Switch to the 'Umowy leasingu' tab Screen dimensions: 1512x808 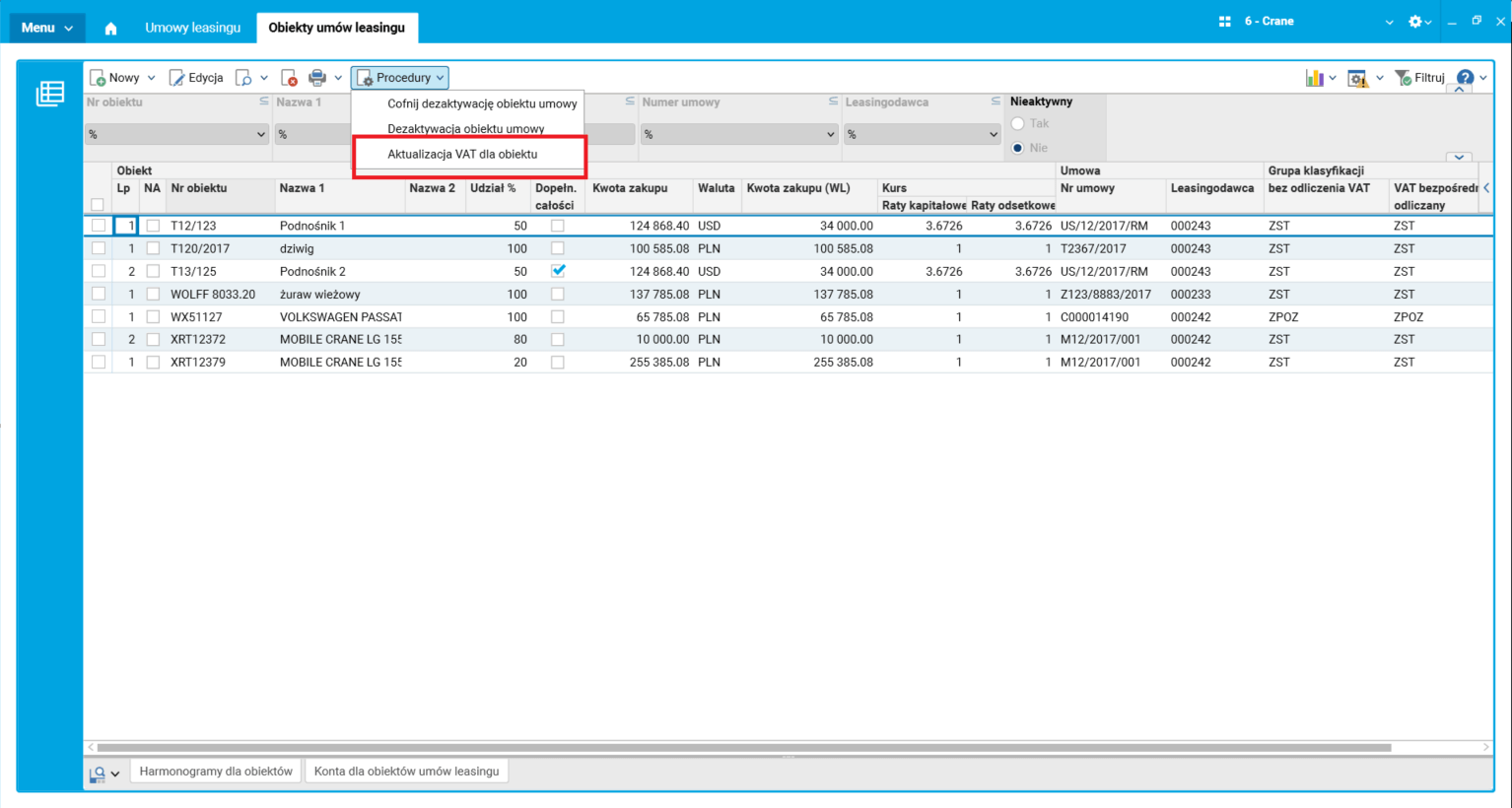pyautogui.click(x=192, y=28)
